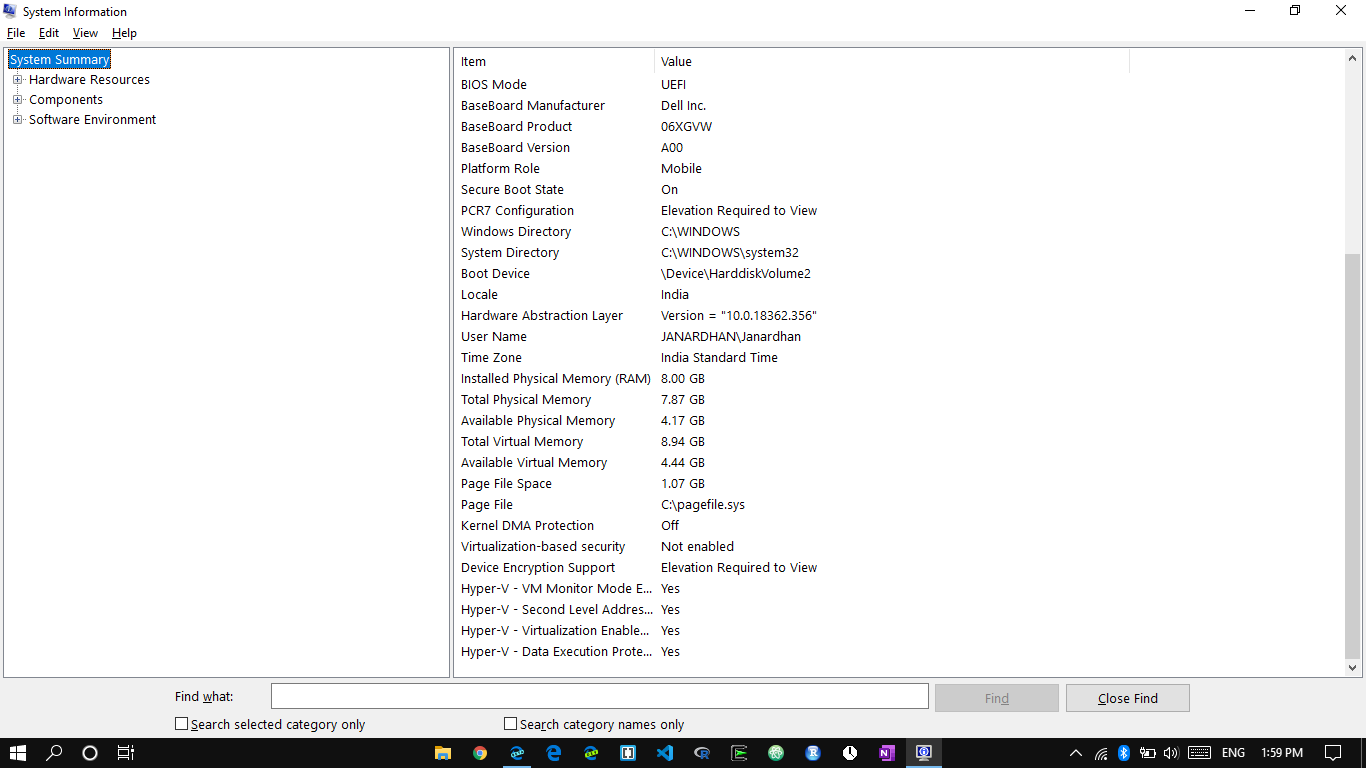Click the Close Find button

coord(1128,698)
